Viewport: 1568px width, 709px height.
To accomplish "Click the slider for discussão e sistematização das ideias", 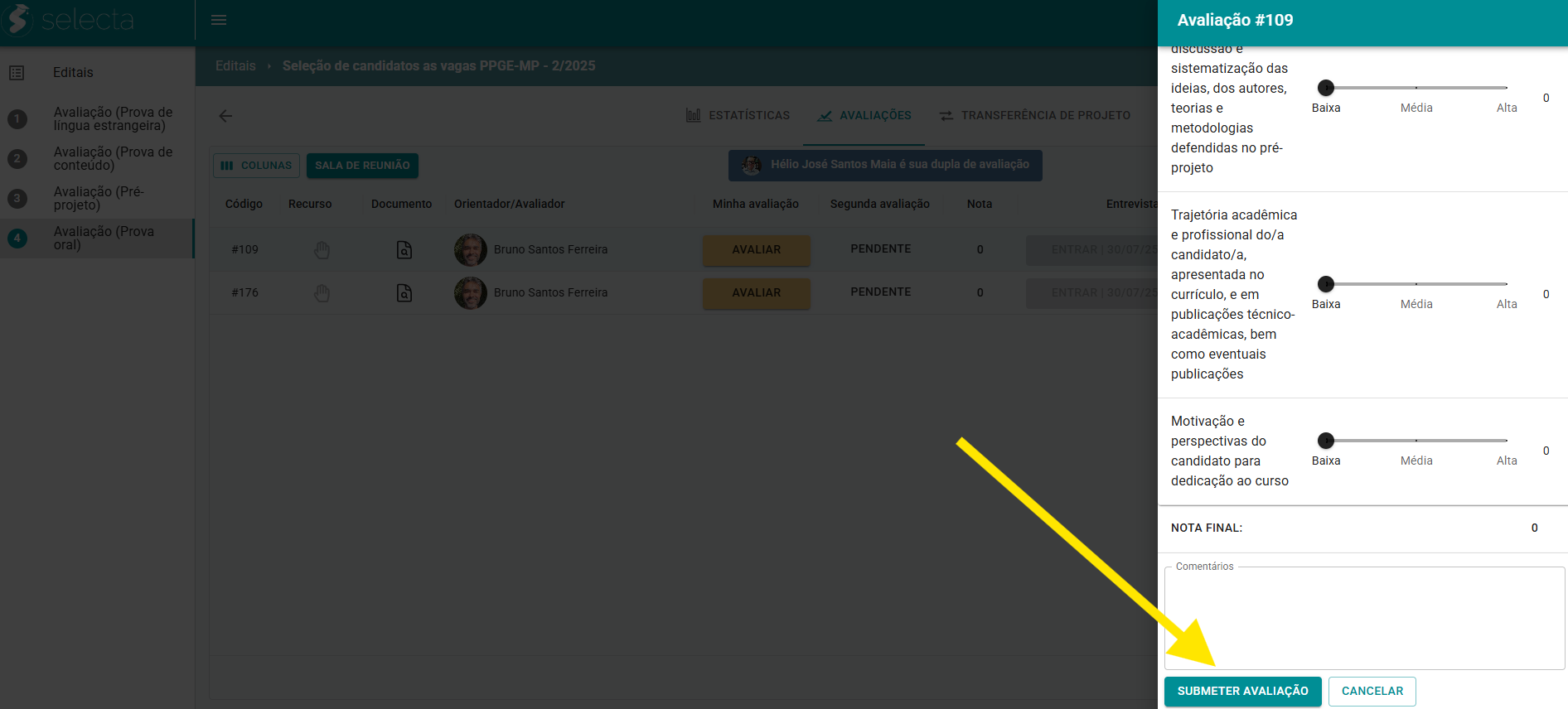I will 1416,88.
